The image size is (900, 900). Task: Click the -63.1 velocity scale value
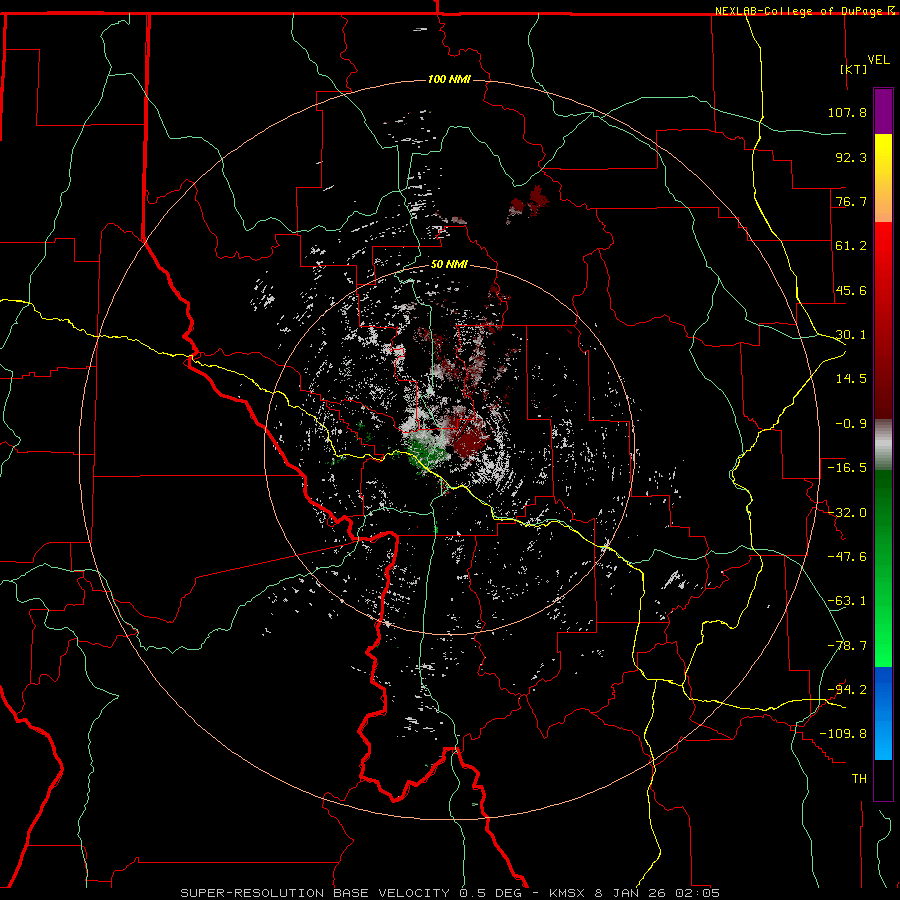tap(847, 601)
